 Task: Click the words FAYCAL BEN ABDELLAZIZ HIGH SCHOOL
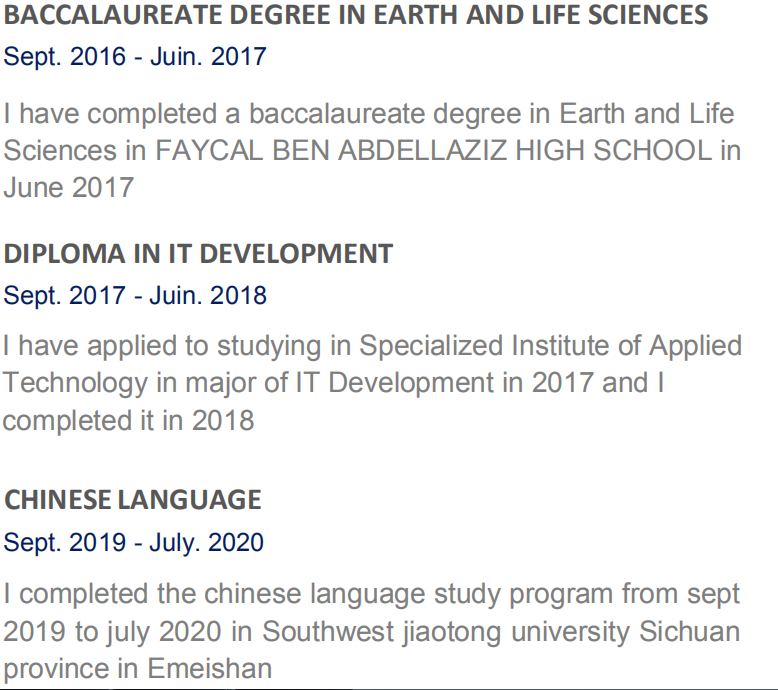click(x=433, y=150)
